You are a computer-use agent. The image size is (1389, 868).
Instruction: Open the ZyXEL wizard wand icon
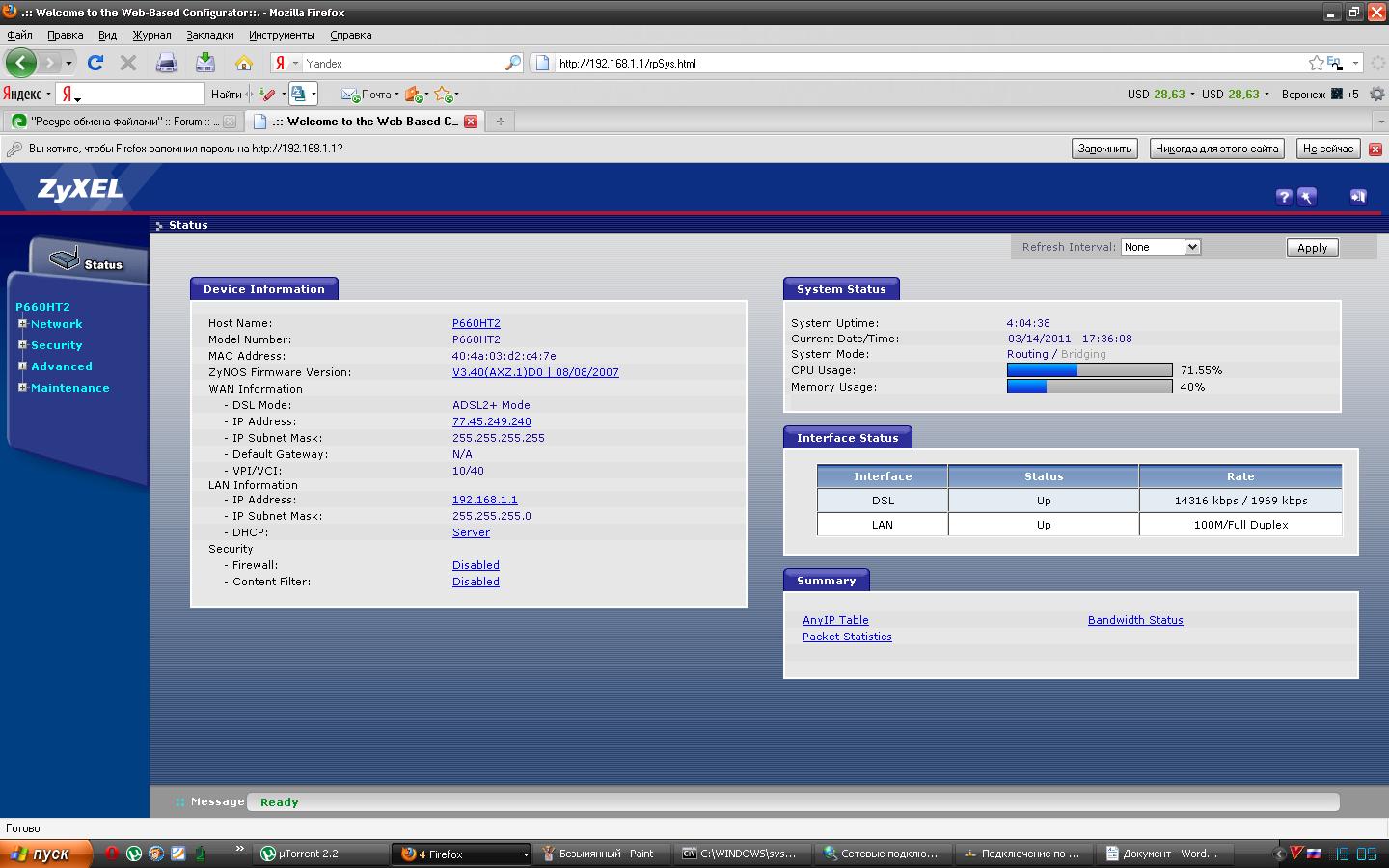(x=1307, y=197)
